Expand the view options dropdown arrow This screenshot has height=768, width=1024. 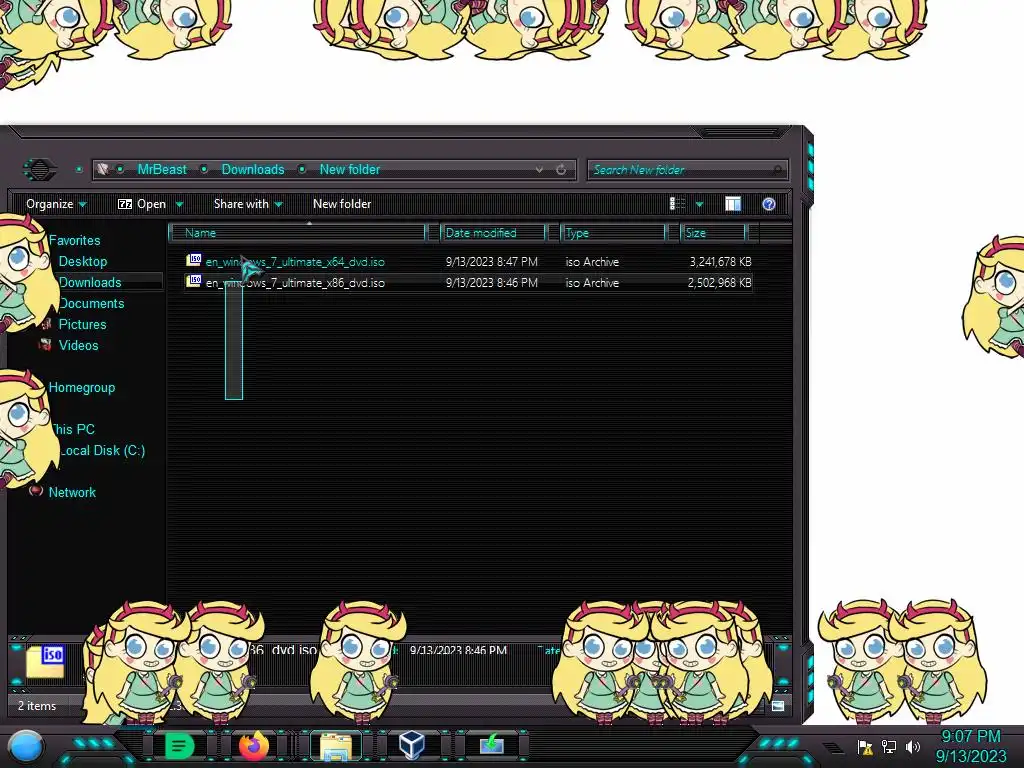pyautogui.click(x=699, y=204)
